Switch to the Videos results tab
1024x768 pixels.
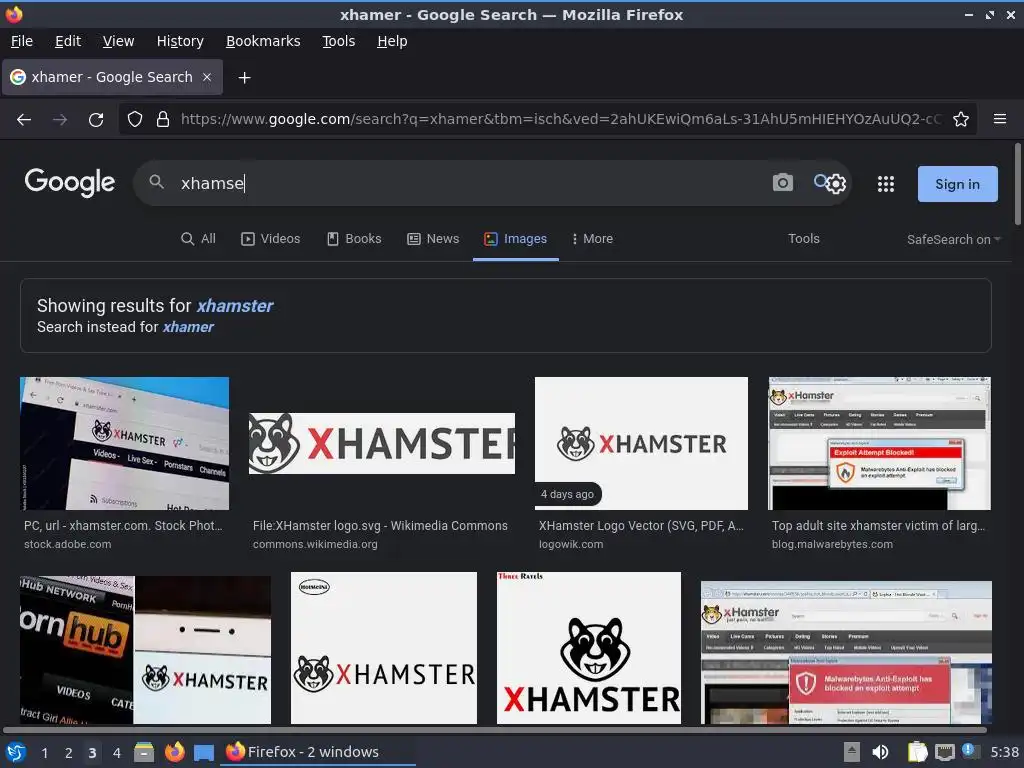270,239
